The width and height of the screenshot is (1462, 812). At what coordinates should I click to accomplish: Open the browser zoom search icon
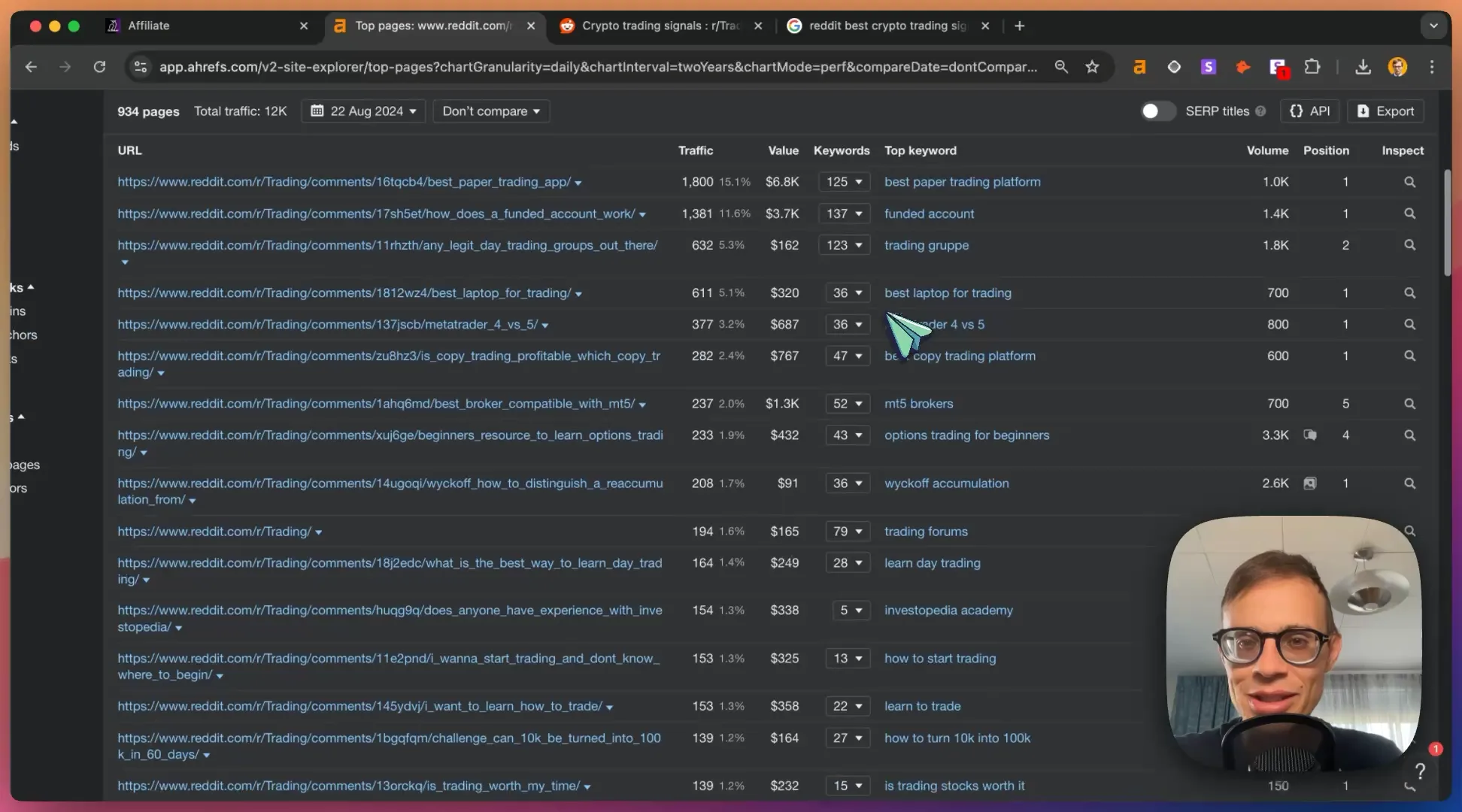1061,67
